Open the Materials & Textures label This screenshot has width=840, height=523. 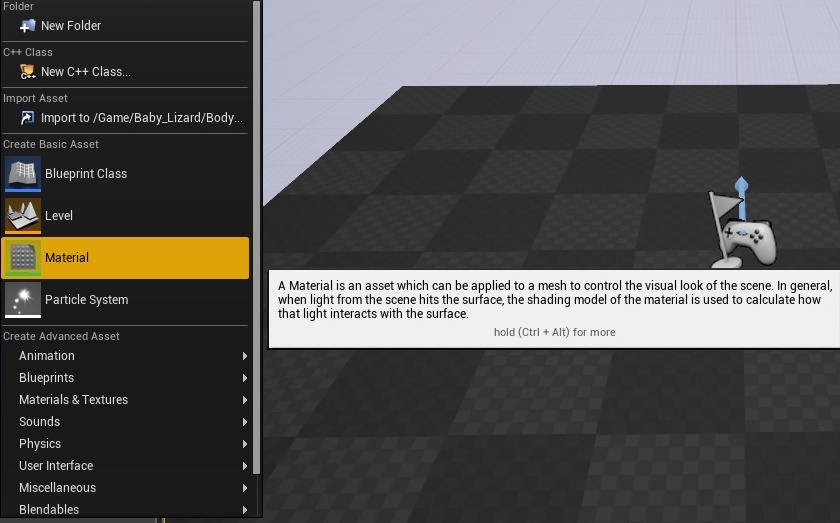point(73,400)
